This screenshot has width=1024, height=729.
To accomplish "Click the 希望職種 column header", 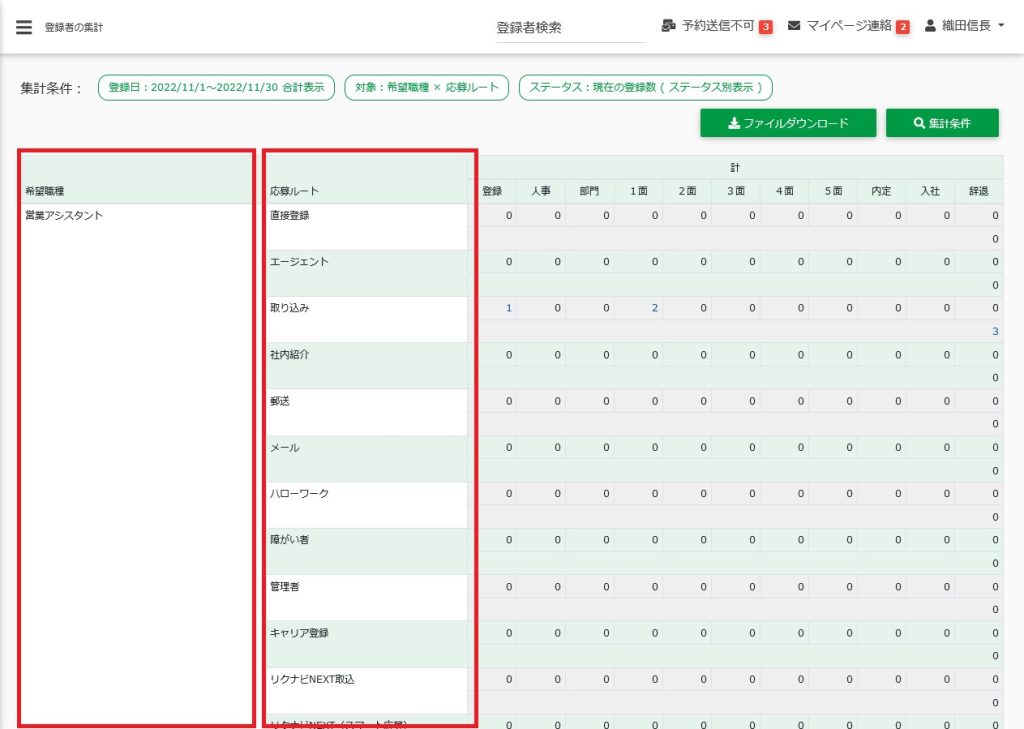I will (46, 190).
